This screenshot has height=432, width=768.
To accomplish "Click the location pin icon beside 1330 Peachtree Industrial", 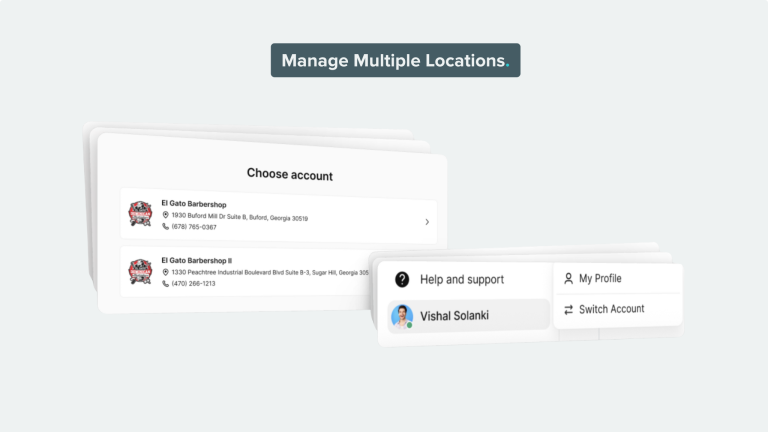I will [166, 272].
